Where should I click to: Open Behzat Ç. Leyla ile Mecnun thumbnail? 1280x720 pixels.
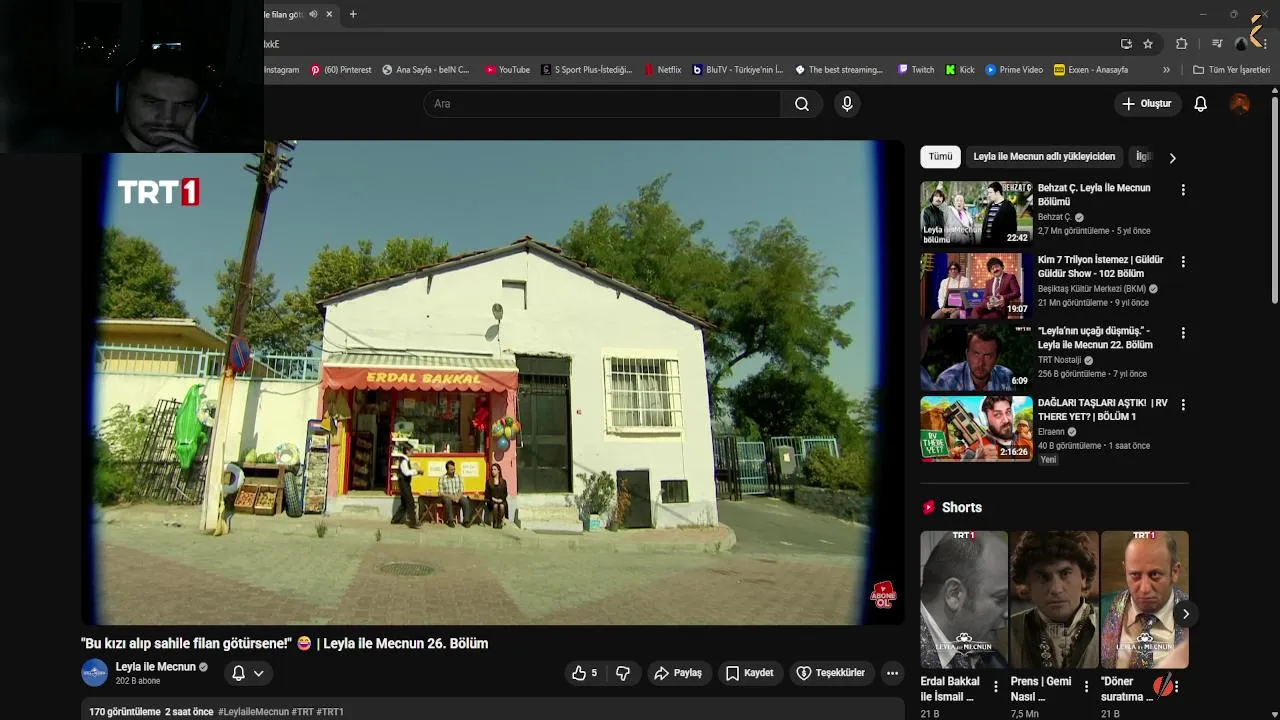[976, 213]
